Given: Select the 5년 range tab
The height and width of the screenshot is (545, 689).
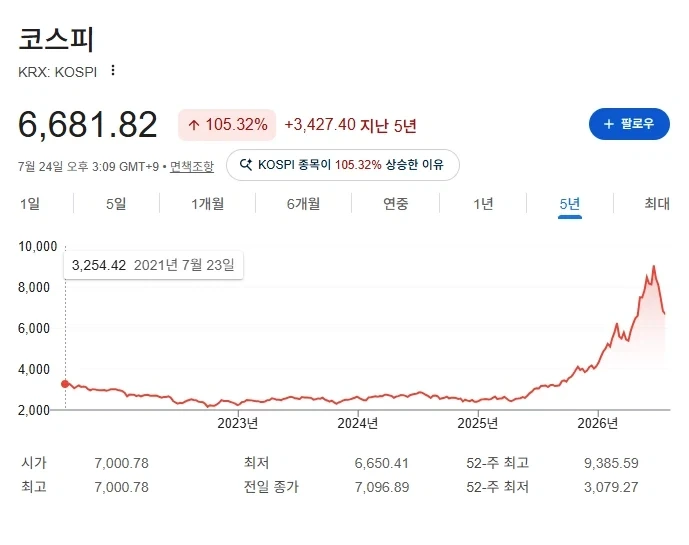Looking at the screenshot, I should tap(570, 204).
